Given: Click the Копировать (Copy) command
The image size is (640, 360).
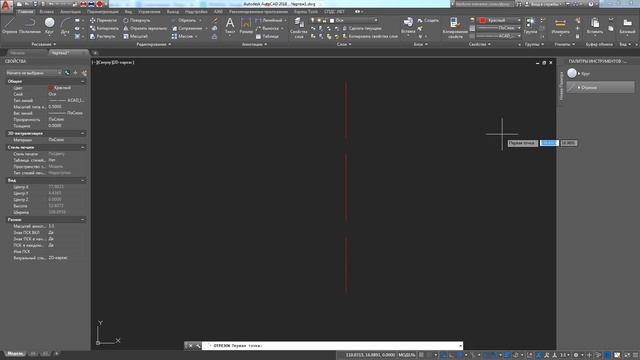Looking at the screenshot, I should [104, 28].
